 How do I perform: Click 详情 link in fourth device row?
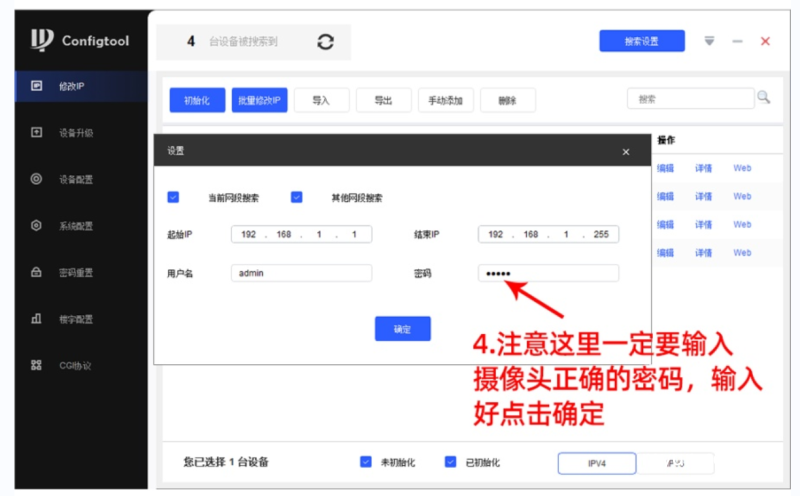[x=704, y=253]
